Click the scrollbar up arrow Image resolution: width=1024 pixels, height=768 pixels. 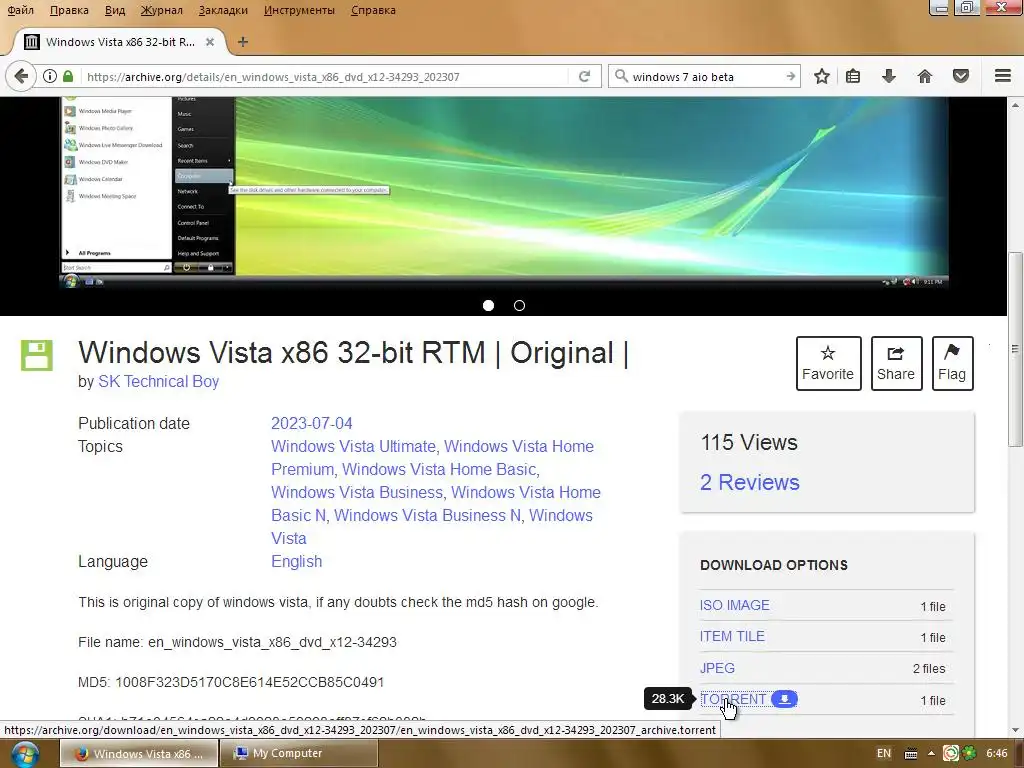(1015, 105)
